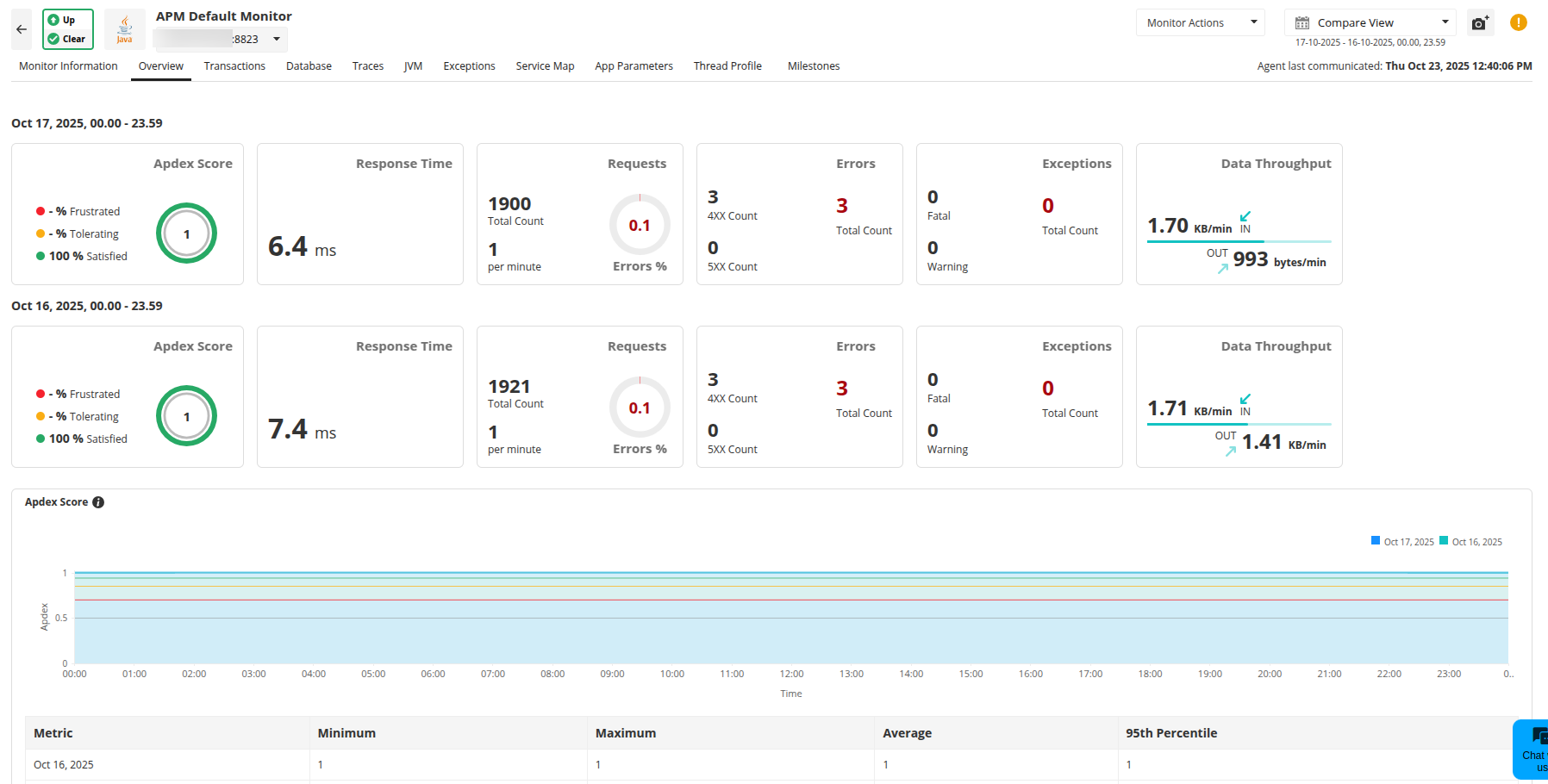The width and height of the screenshot is (1548, 784).
Task: Click the Oct 17 Apdex gauge circle
Action: (x=186, y=233)
